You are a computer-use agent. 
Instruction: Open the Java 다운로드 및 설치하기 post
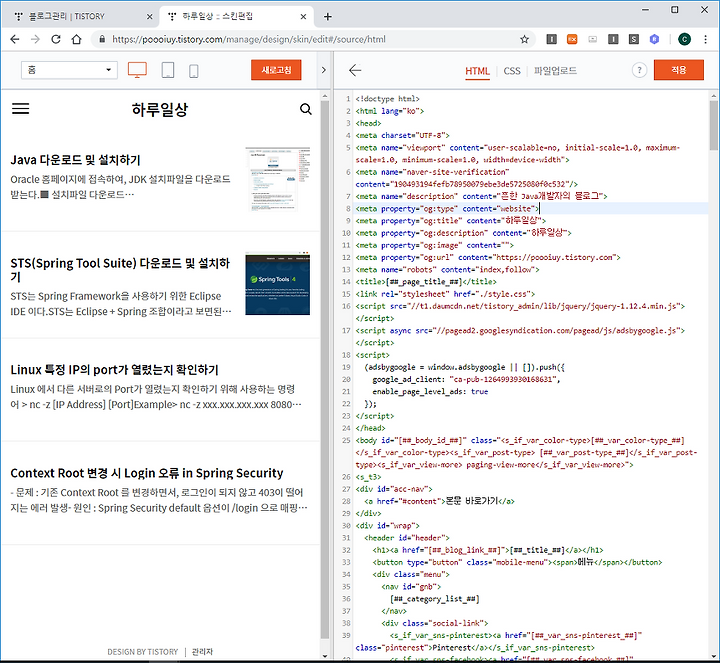[75, 160]
